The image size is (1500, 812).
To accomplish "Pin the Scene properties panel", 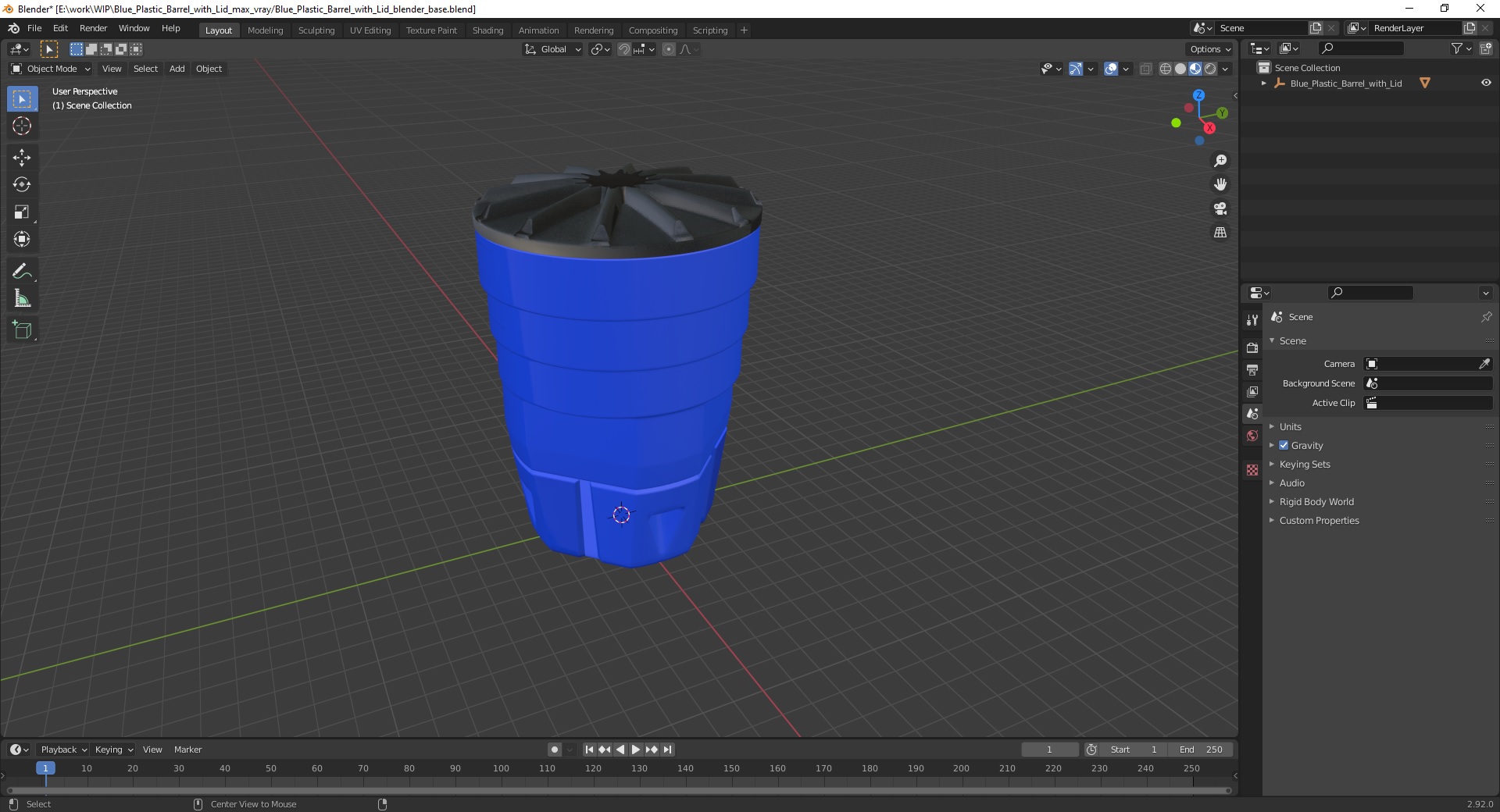I will coord(1486,317).
